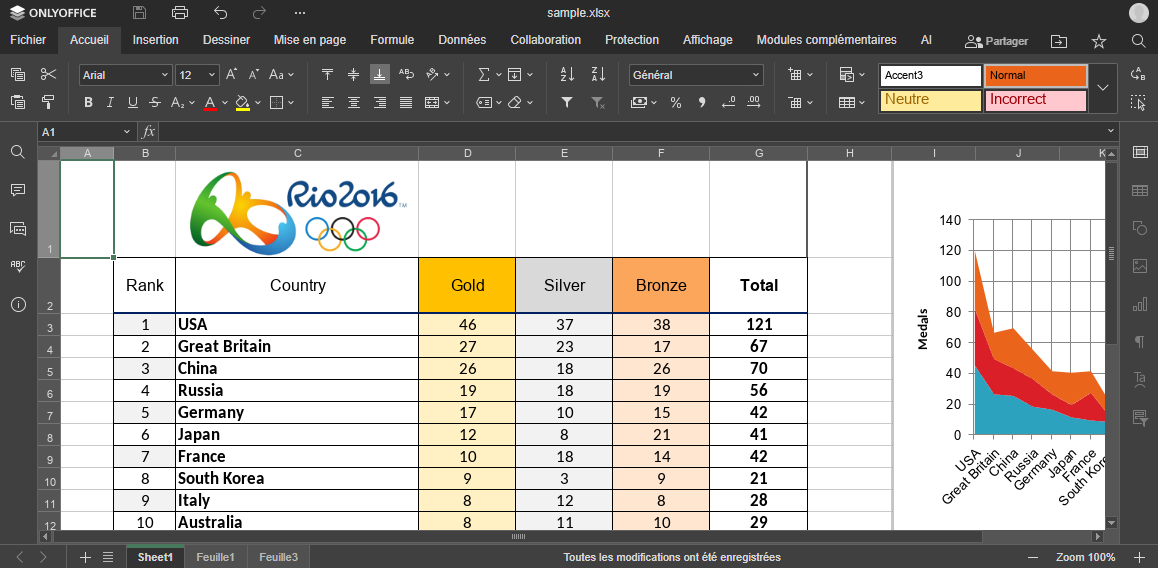
Task: Click the Partager share button
Action: [996, 41]
